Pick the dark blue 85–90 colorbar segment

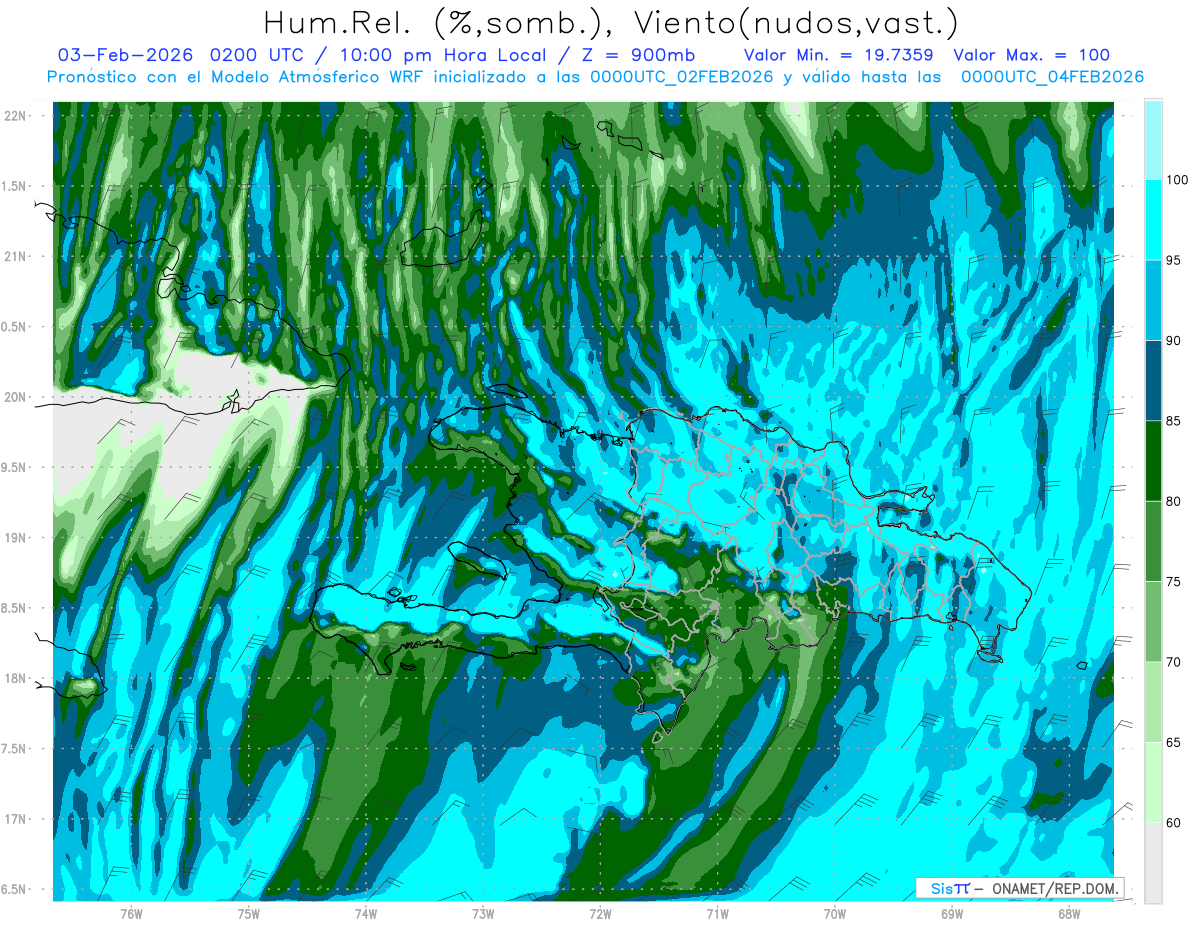click(x=1153, y=381)
